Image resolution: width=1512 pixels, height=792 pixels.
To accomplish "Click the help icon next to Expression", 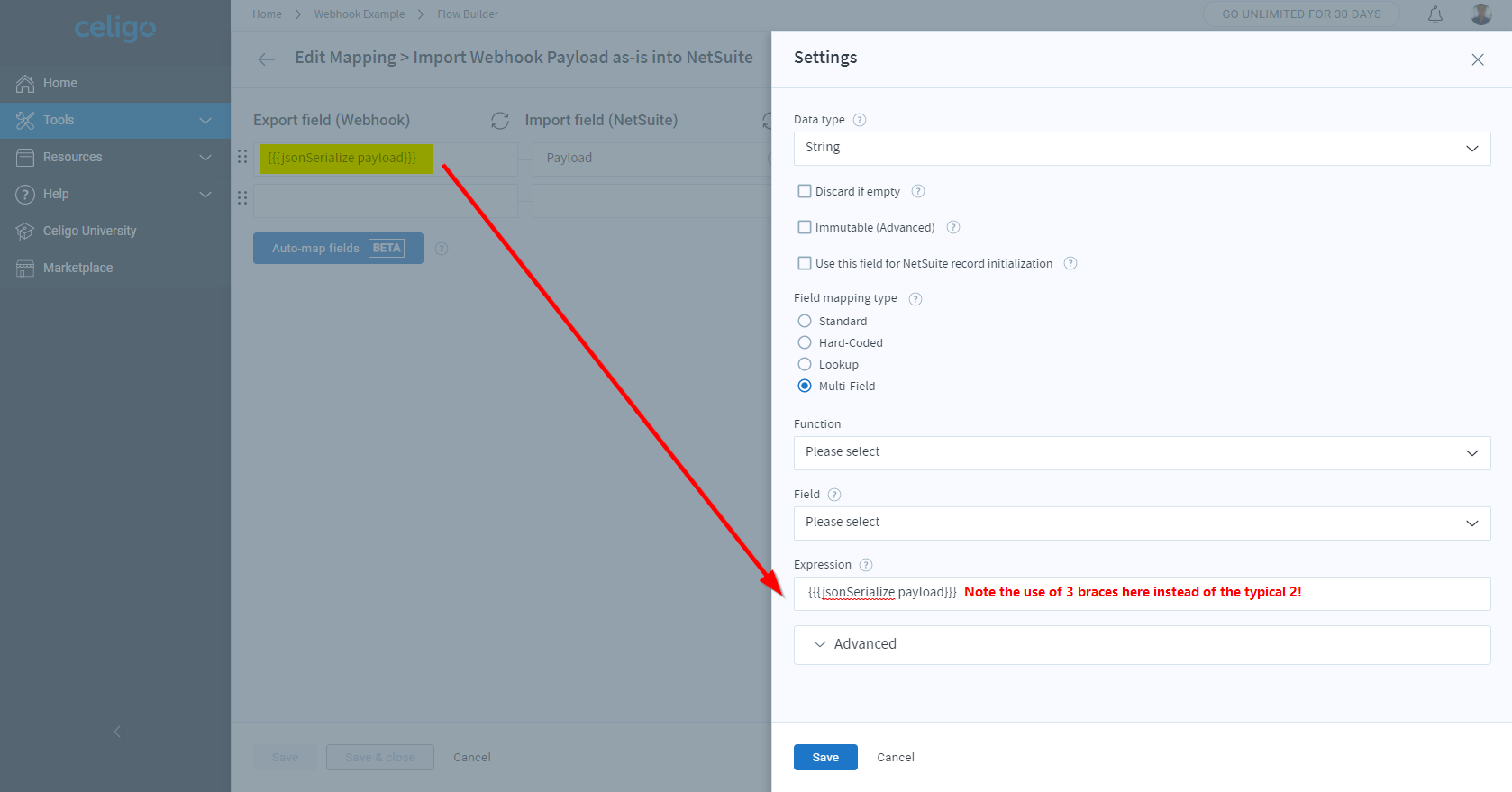I will click(x=866, y=565).
